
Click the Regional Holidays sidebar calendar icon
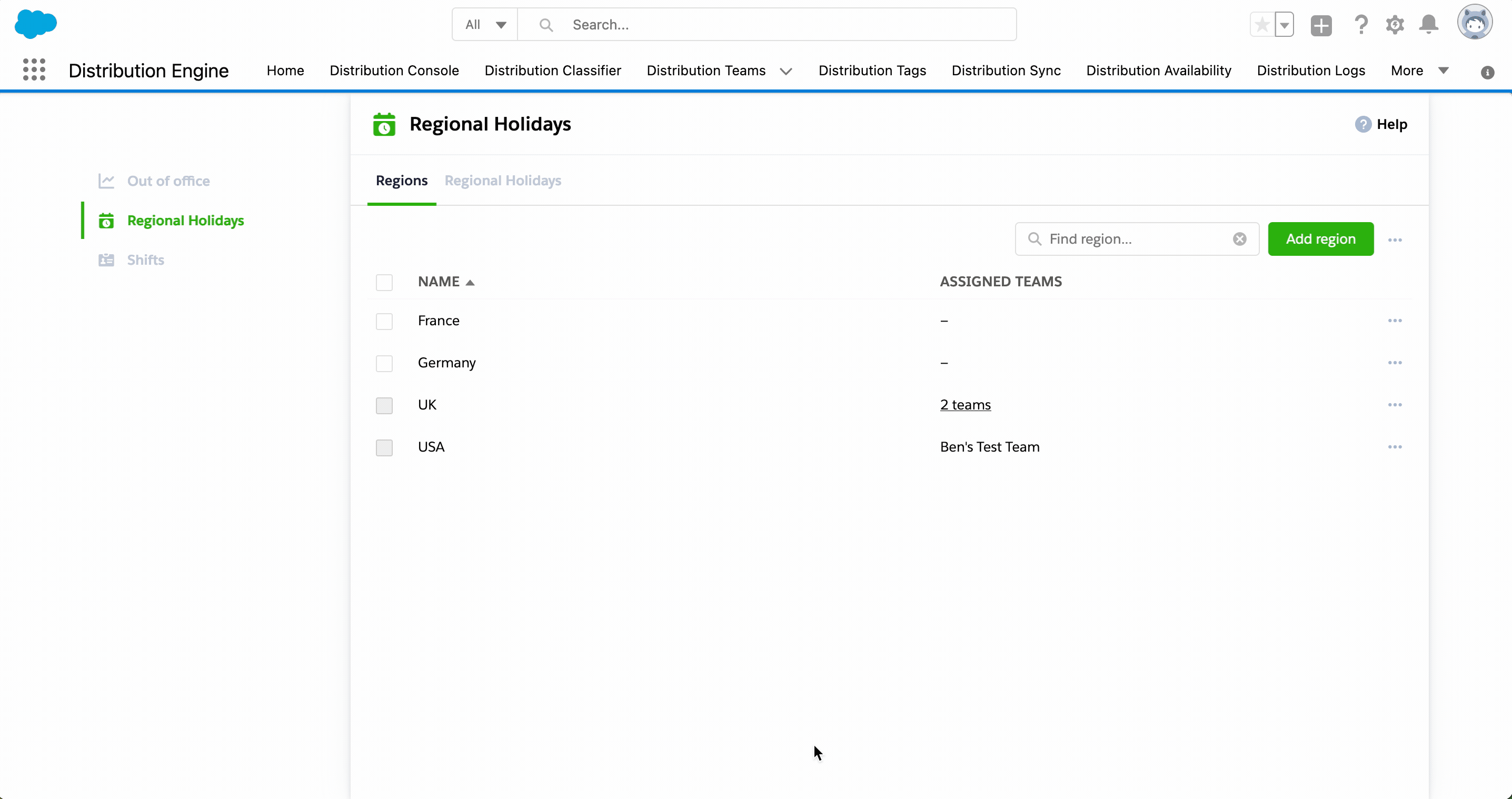[106, 221]
